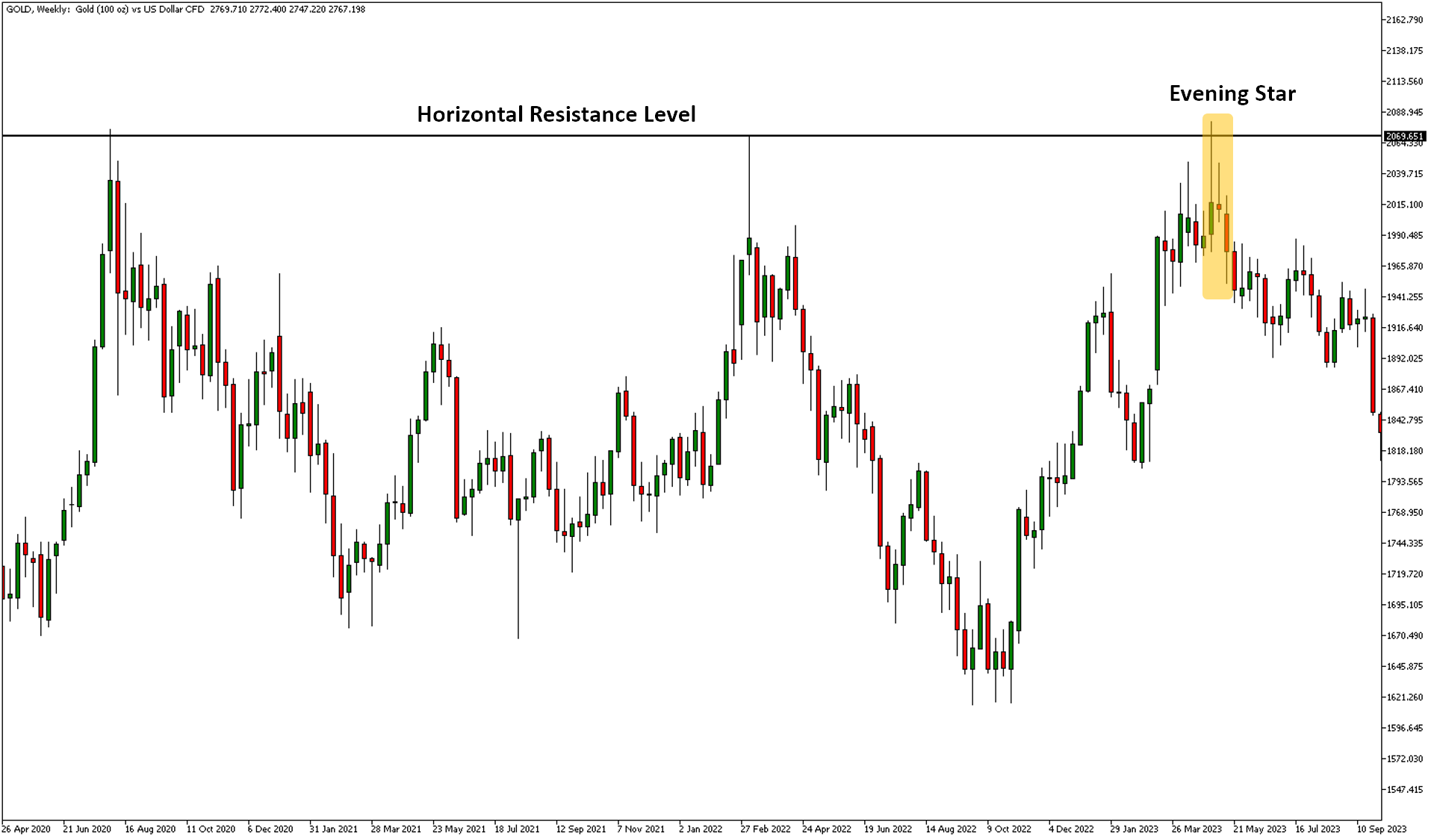Click the 2015.100 price axis label
This screenshot has height=840, width=1437.
(x=1404, y=205)
